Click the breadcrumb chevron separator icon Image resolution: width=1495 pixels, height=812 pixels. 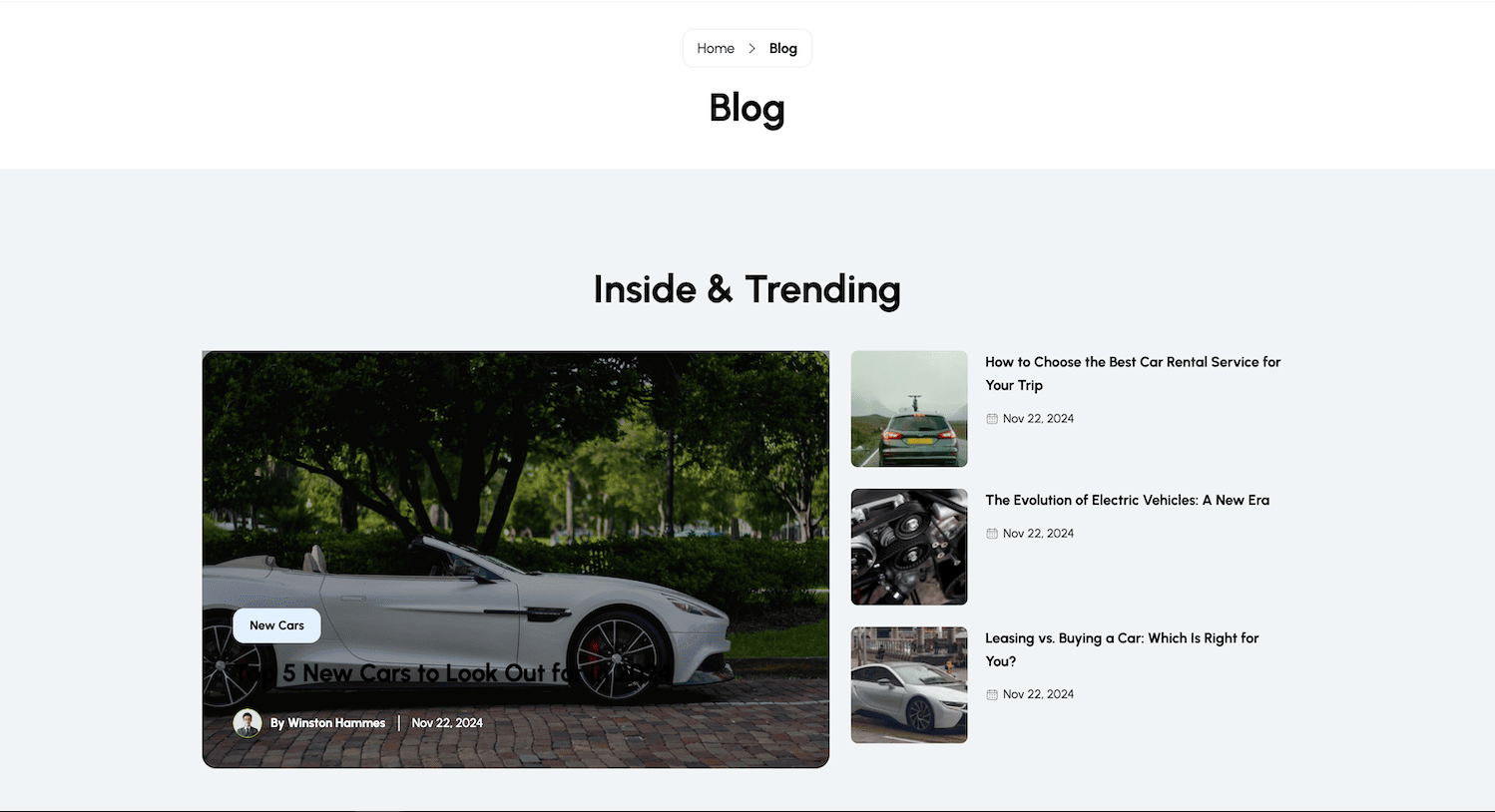[x=751, y=48]
